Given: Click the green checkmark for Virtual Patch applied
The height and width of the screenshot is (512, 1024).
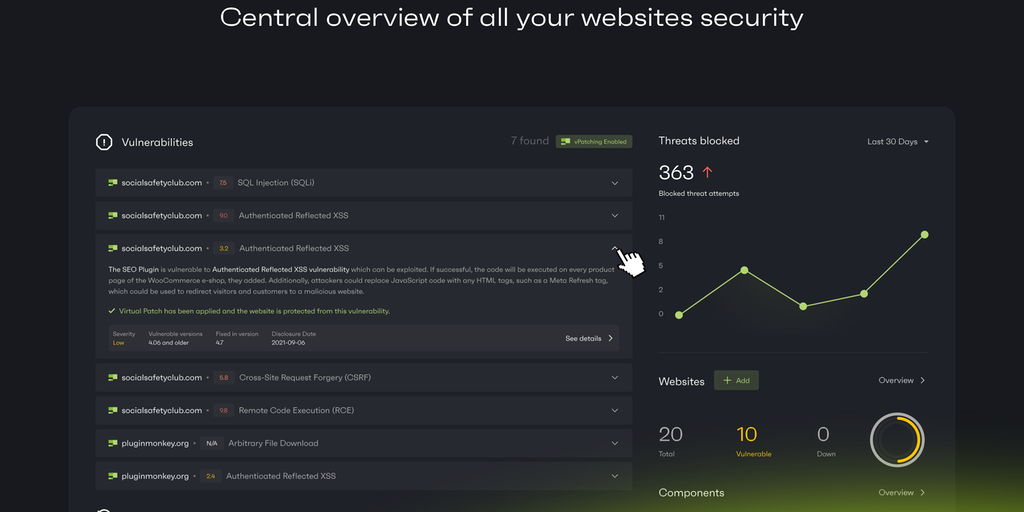Looking at the screenshot, I should click(x=112, y=311).
